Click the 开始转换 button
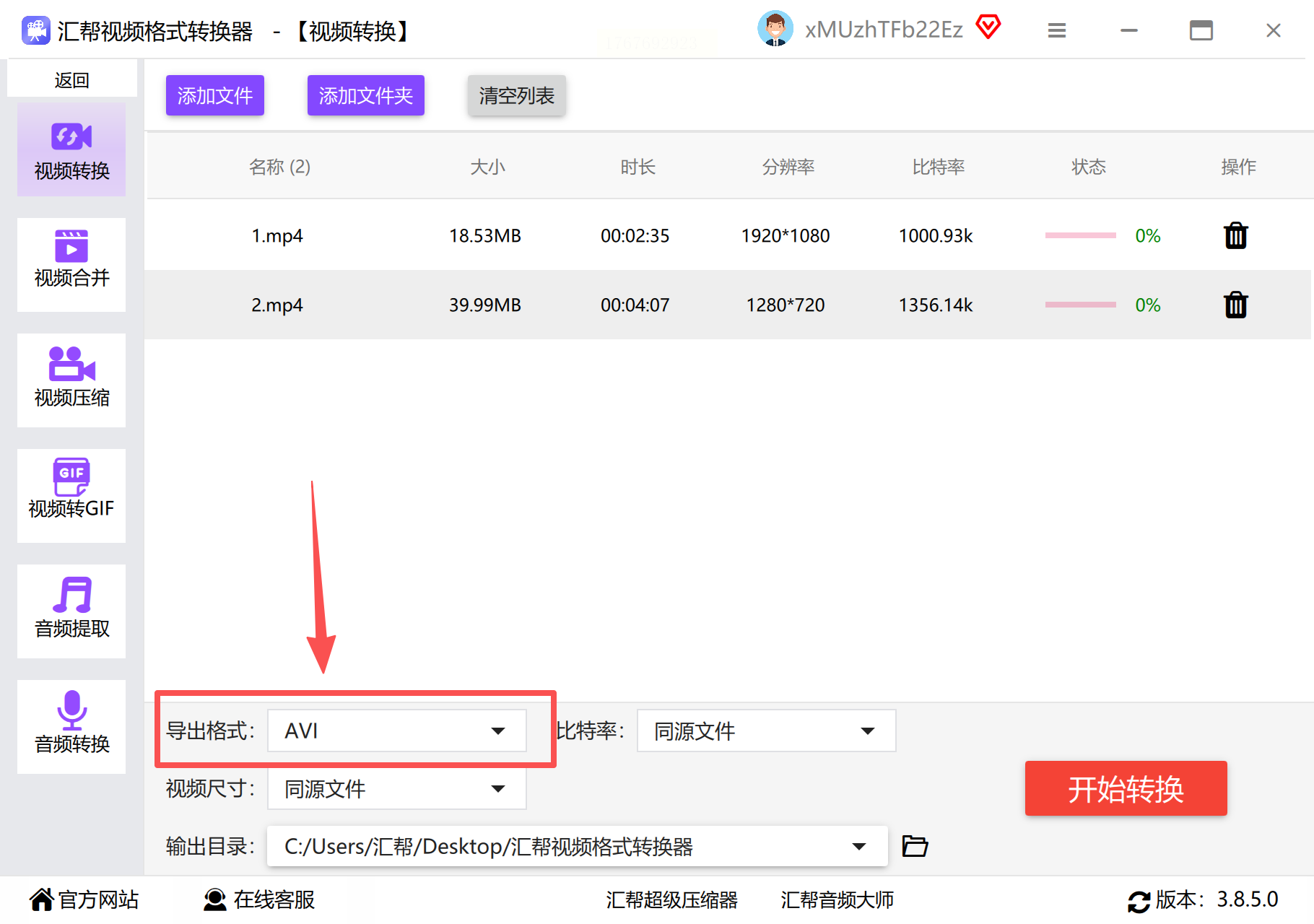This screenshot has height=924, width=1314. (1126, 788)
